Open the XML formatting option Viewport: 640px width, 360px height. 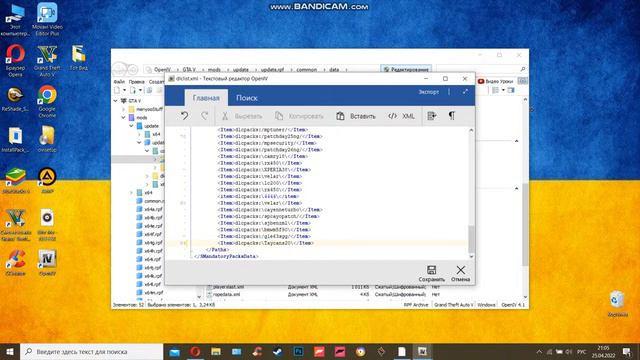click(401, 116)
